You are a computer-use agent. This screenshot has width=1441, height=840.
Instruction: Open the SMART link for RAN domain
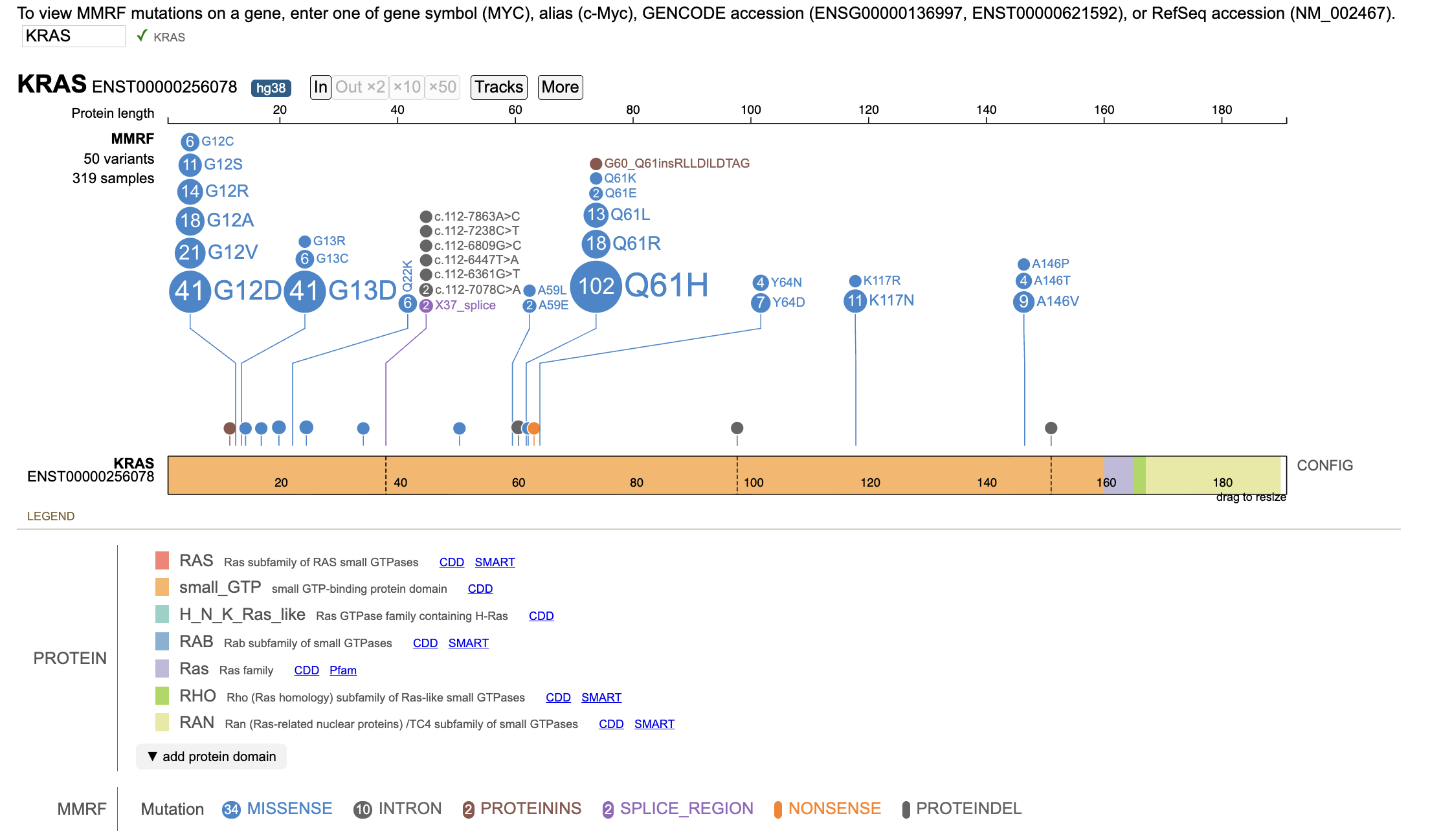(654, 724)
